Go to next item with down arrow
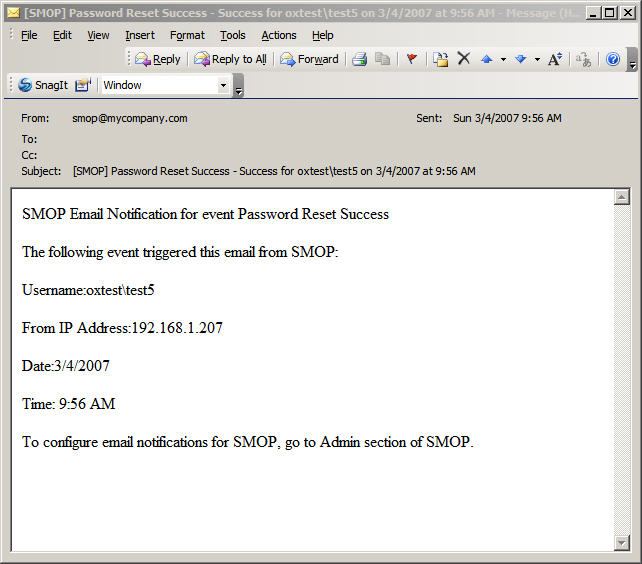Viewport: 642px width, 564px height. pyautogui.click(x=521, y=59)
